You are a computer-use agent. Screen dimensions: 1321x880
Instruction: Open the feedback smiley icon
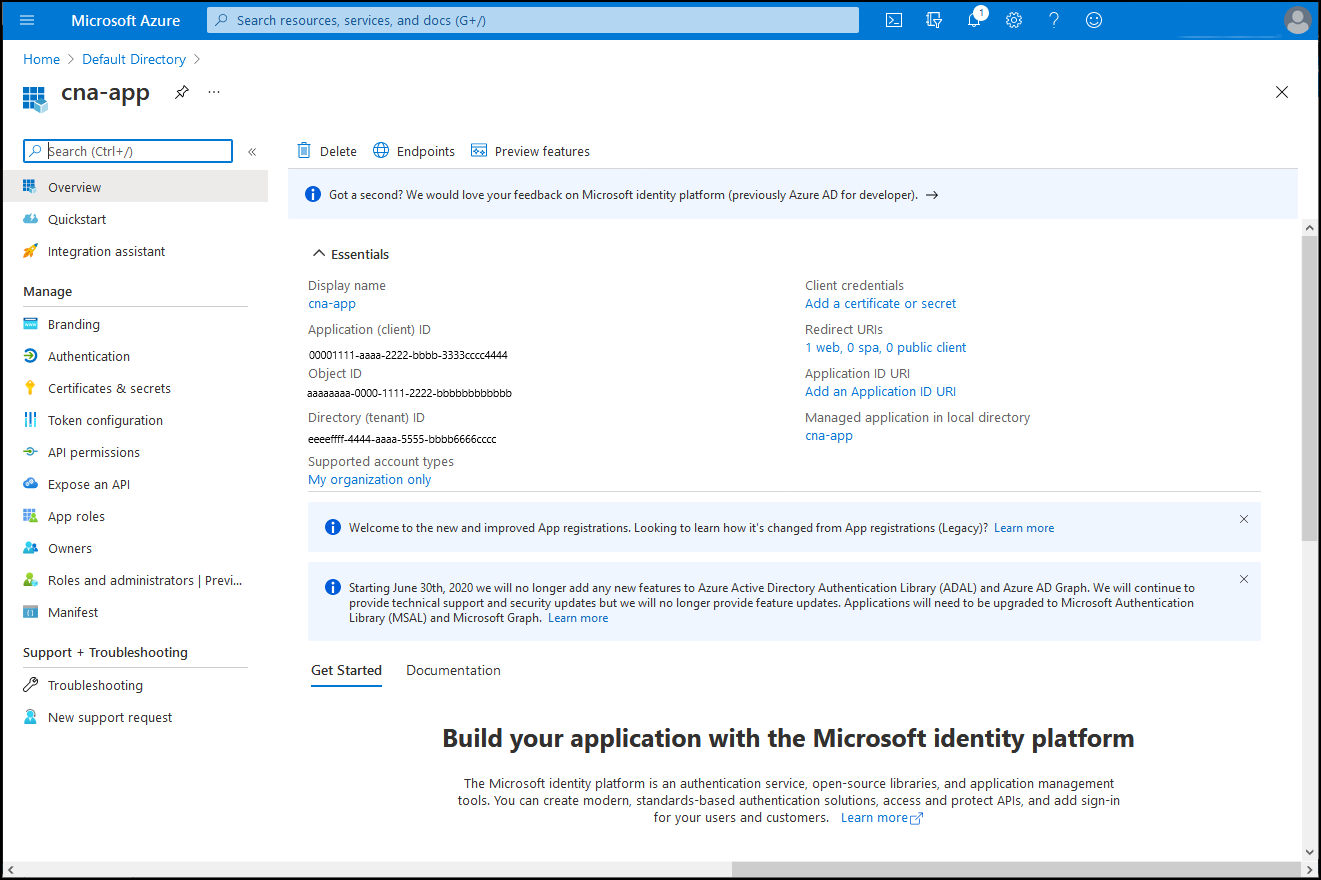point(1094,20)
